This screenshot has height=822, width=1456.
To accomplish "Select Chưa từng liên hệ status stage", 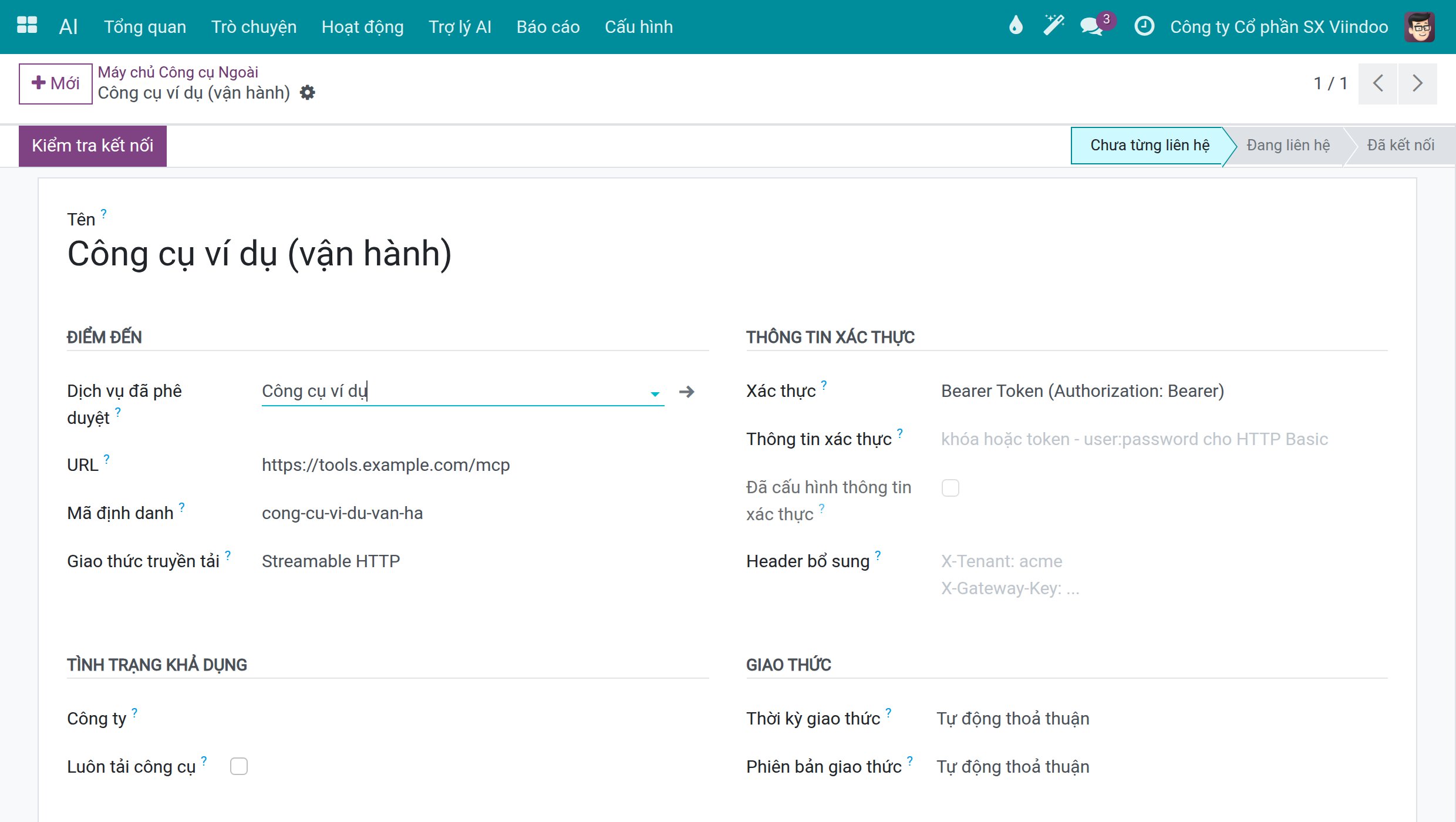I will tap(1150, 146).
